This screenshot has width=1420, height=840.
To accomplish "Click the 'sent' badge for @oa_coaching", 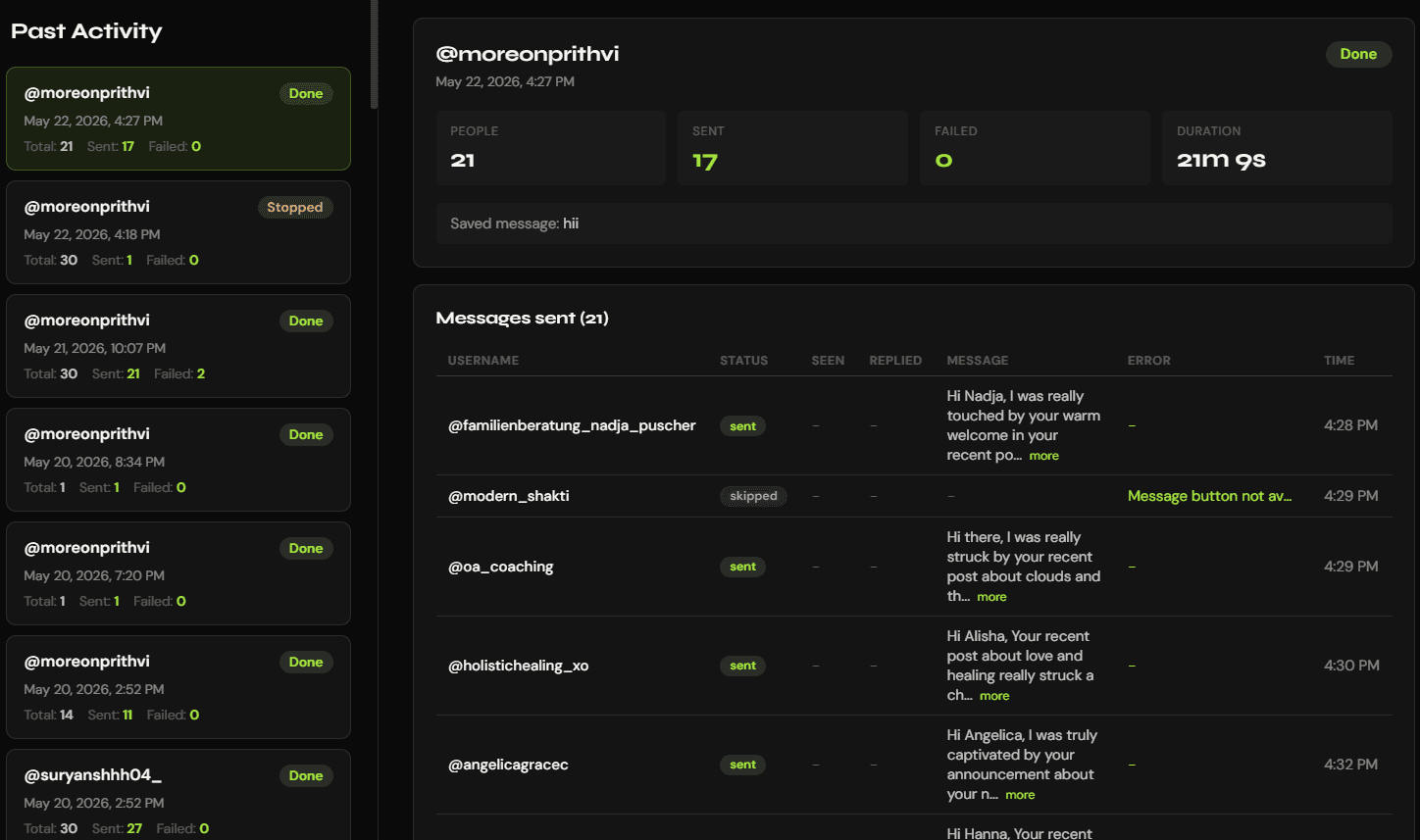I will (742, 567).
